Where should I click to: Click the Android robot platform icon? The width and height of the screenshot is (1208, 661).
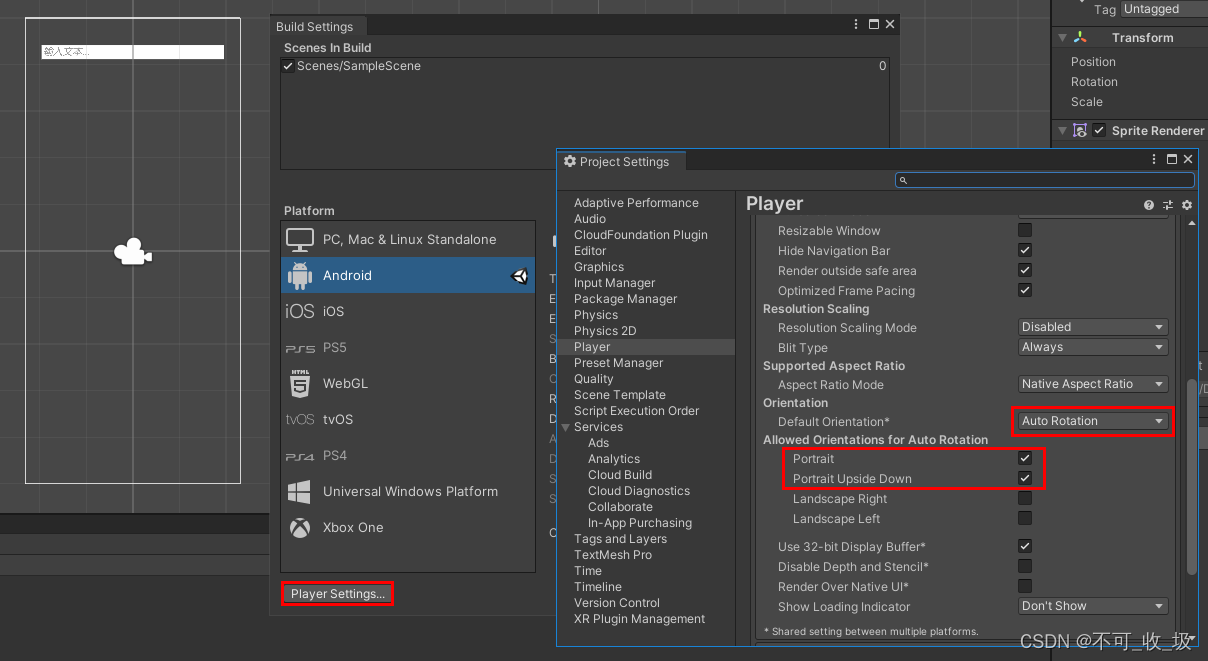(x=300, y=276)
